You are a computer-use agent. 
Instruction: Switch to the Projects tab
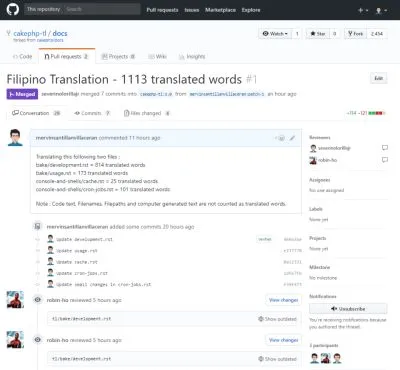[x=118, y=56]
